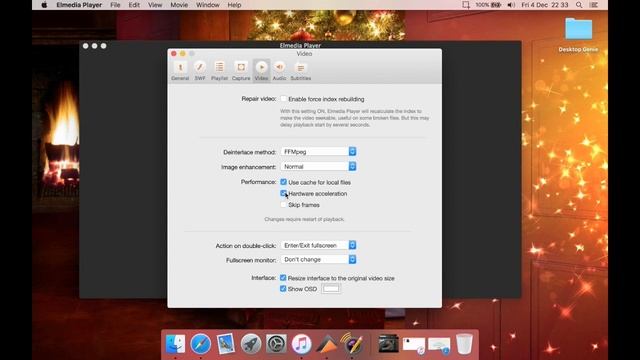
Task: Switch to Playlist preferences
Action: (219, 71)
